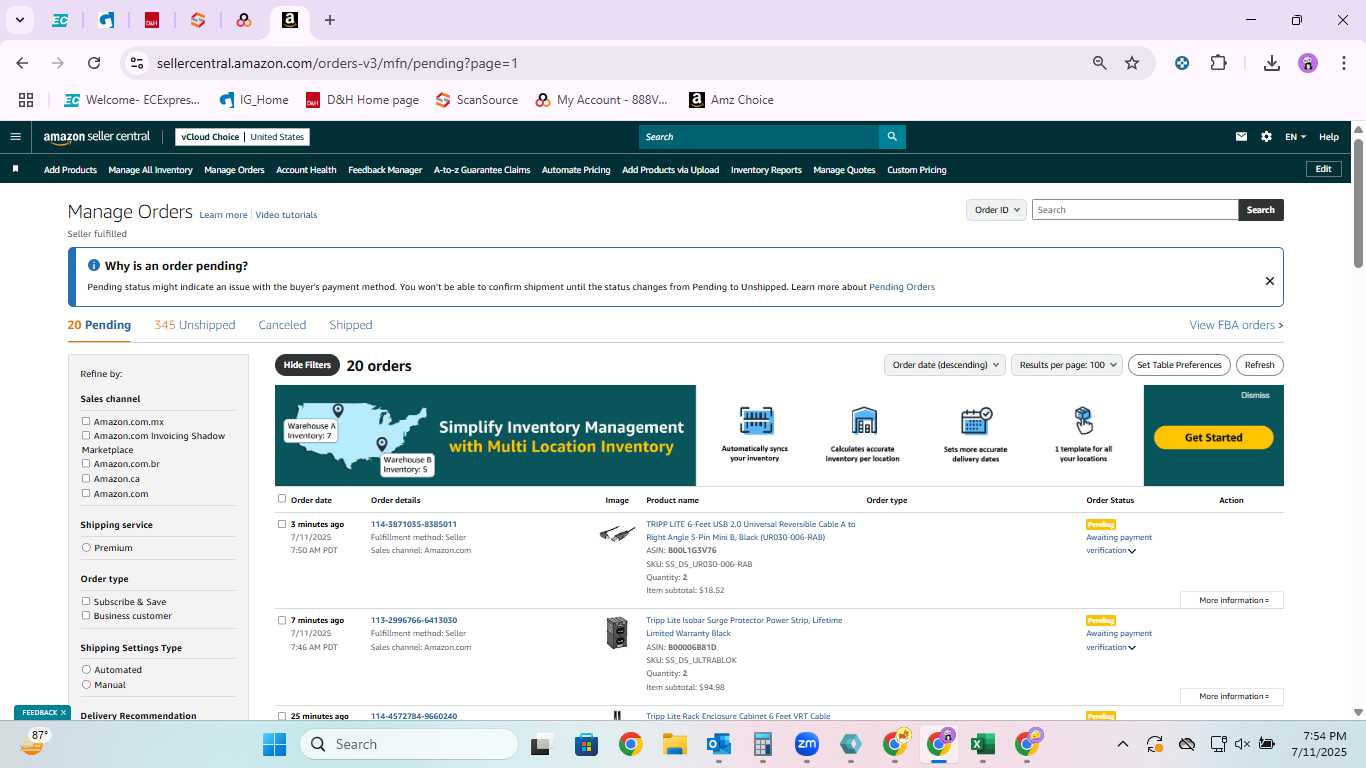
Task: Open Calculator from the taskbar
Action: point(762,744)
